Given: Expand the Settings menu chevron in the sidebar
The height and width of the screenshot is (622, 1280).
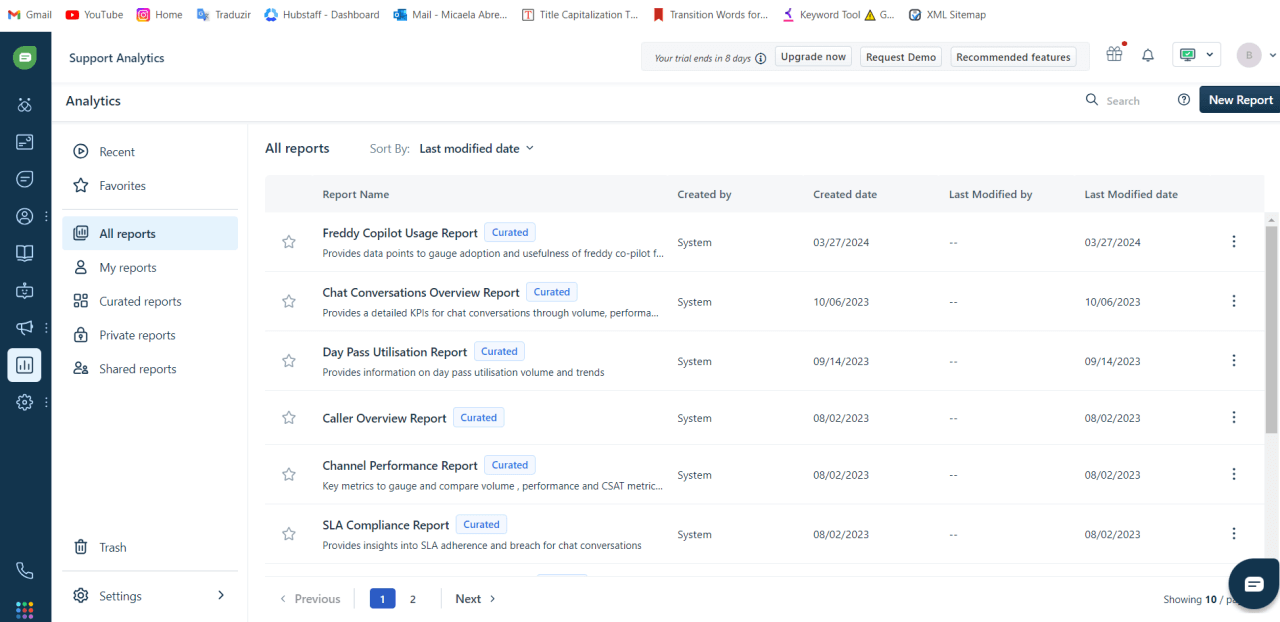Looking at the screenshot, I should (221, 595).
